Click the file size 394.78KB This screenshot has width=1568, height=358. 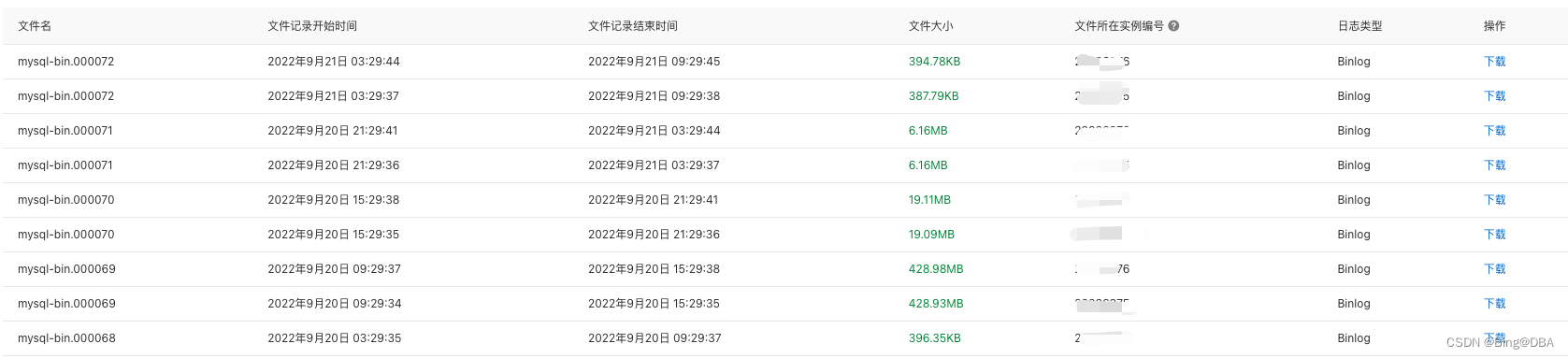(934, 62)
